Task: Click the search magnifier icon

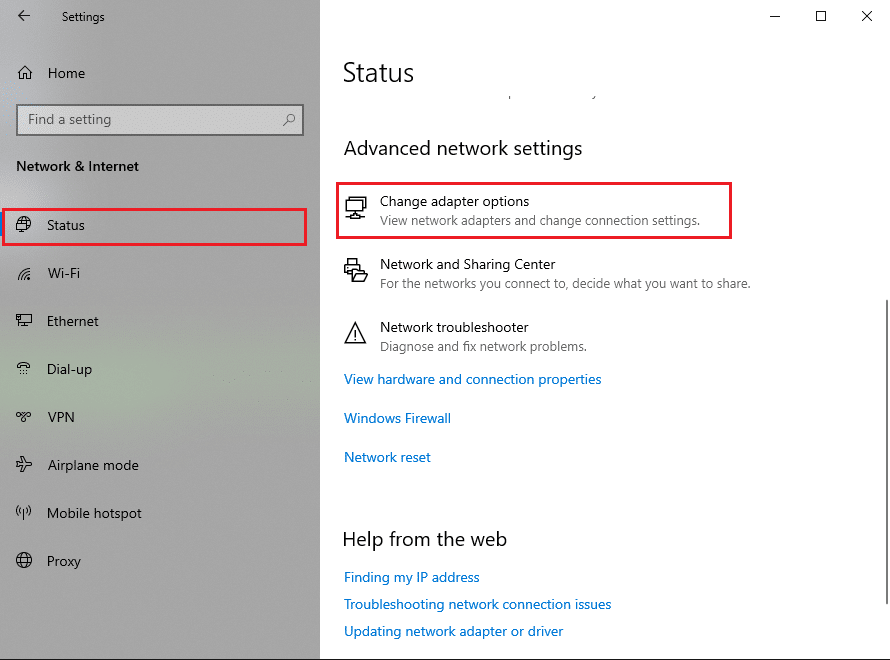Action: click(289, 120)
